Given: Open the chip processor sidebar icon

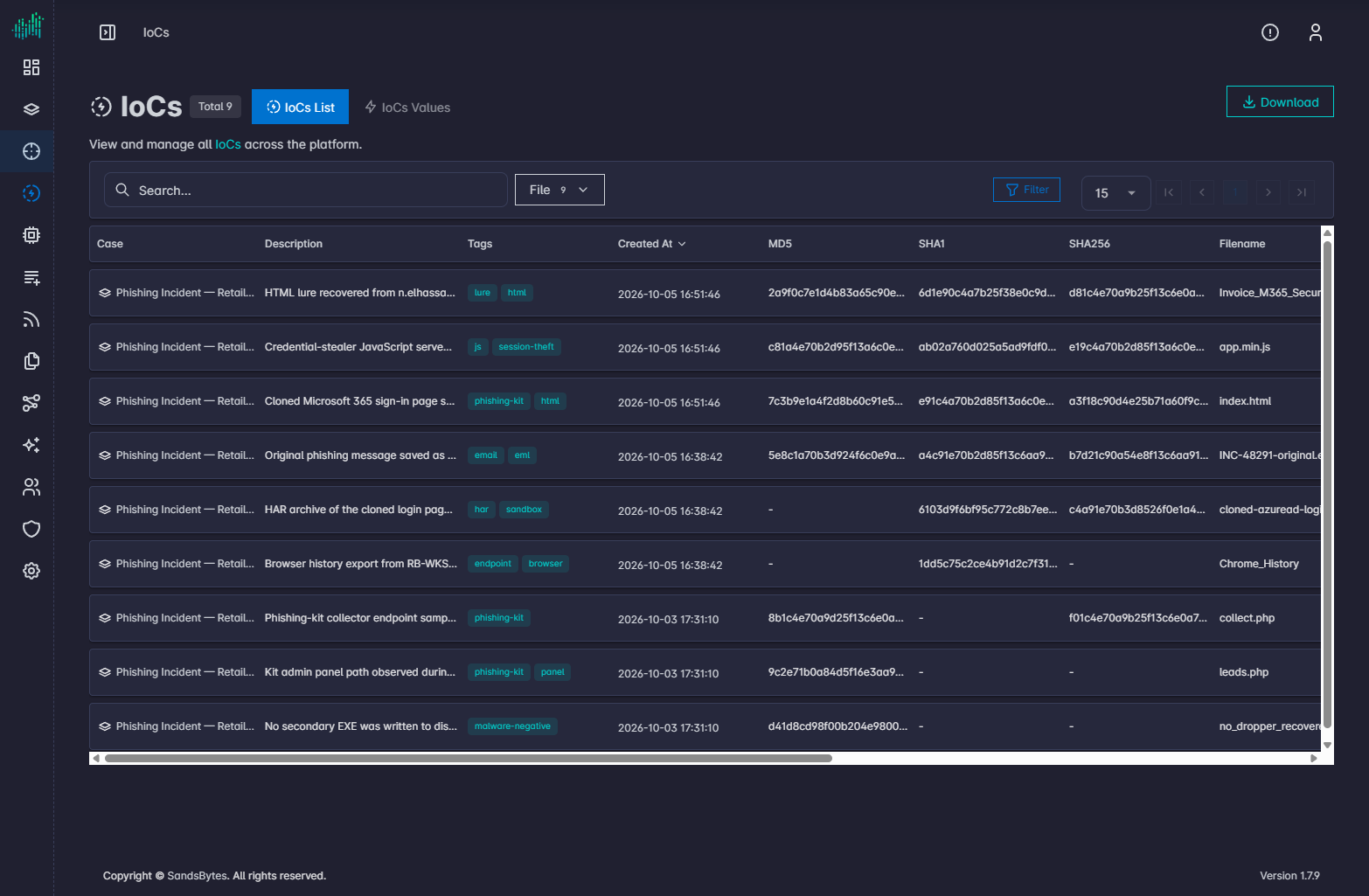Looking at the screenshot, I should pos(31,235).
